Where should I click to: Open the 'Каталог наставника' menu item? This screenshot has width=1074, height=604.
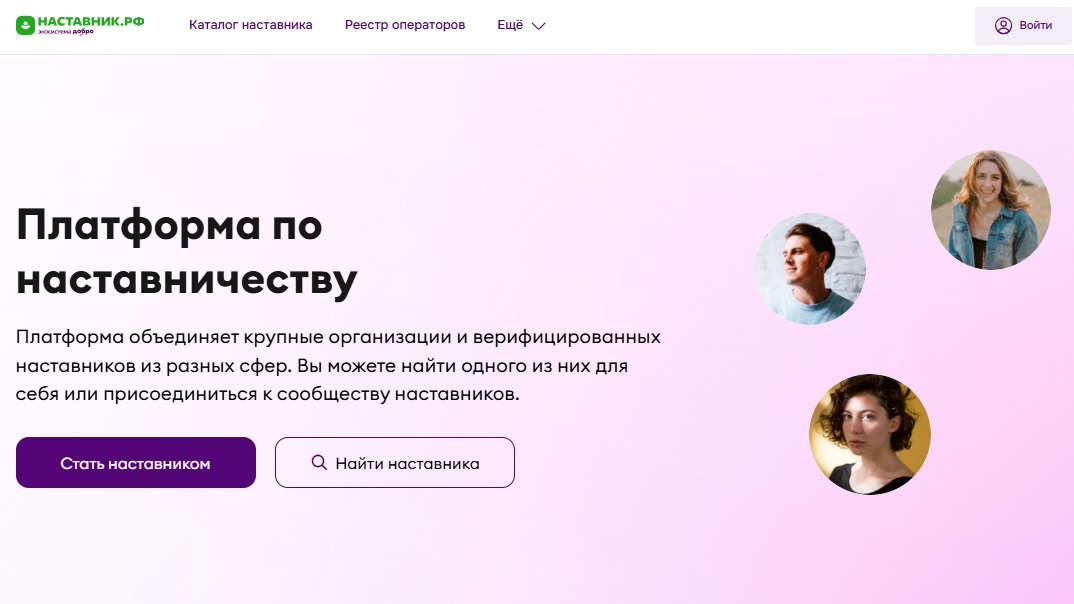coord(251,25)
